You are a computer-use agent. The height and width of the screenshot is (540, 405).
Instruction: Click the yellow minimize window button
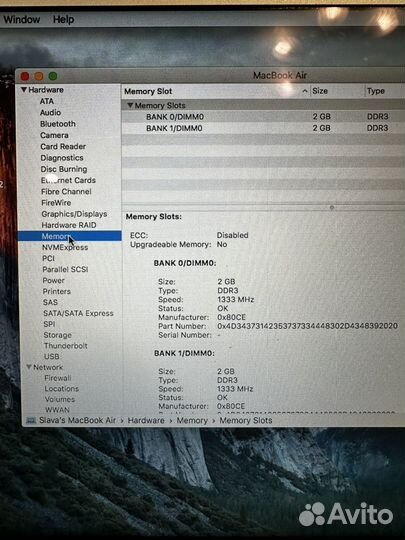coord(39,76)
